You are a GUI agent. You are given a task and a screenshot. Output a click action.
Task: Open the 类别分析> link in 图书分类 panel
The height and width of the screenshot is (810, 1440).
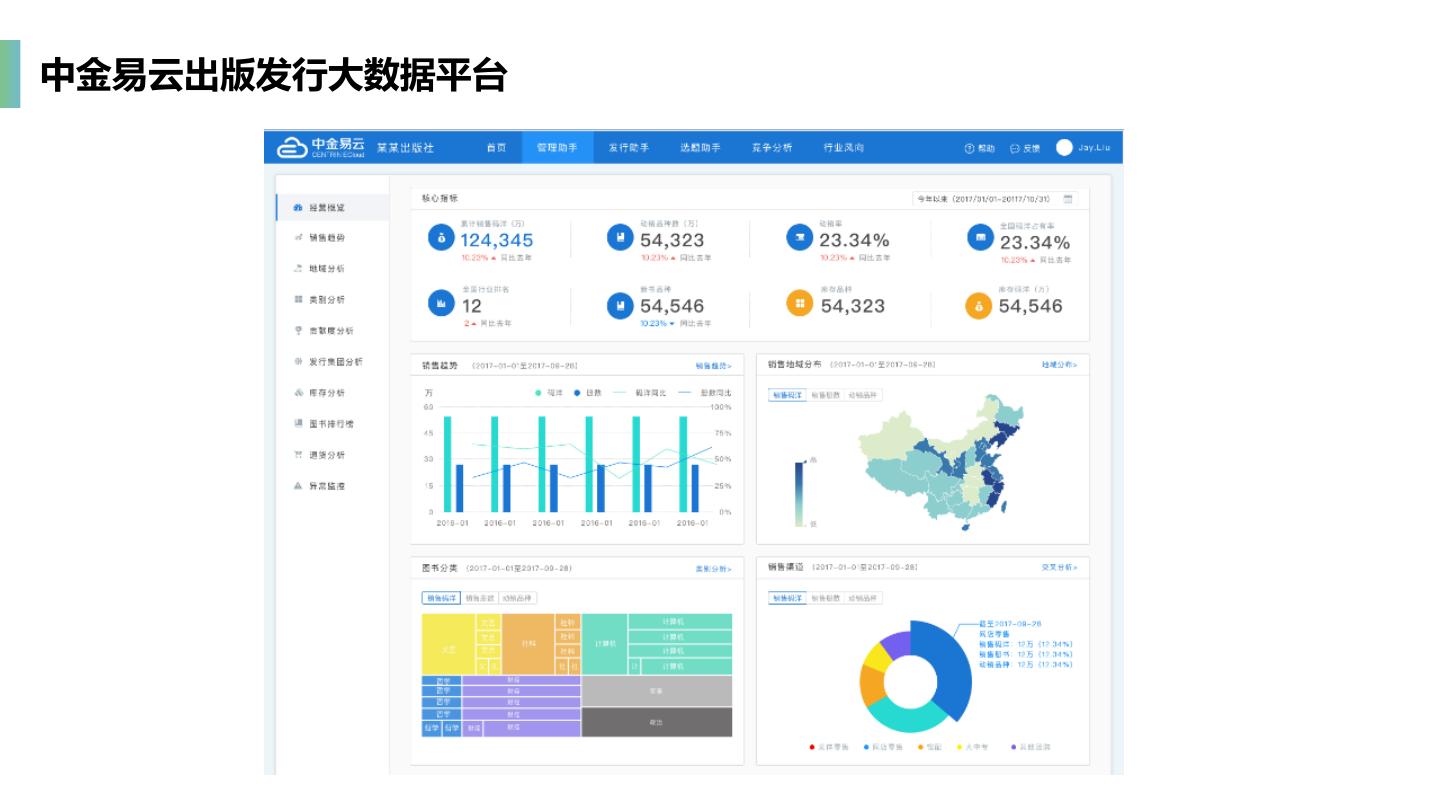pyautogui.click(x=714, y=569)
